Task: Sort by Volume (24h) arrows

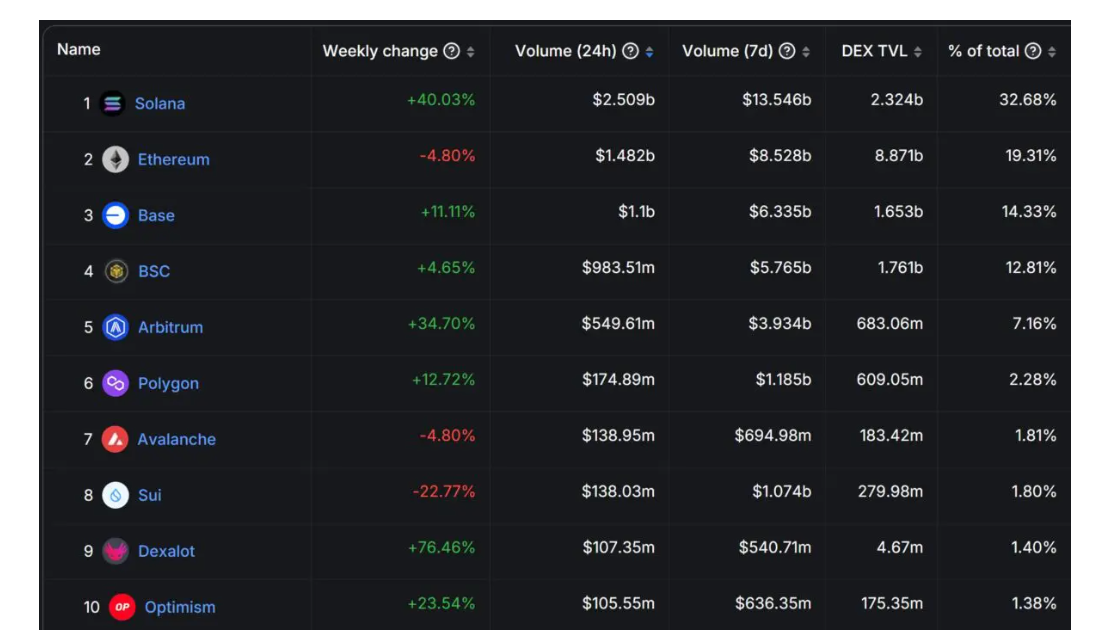Action: [650, 52]
